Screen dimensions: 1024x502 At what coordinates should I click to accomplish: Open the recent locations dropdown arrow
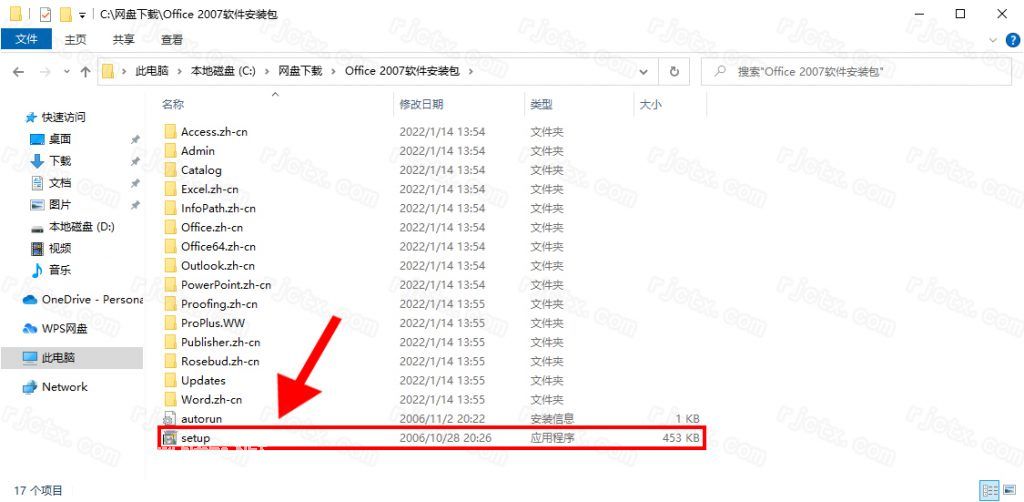(x=66, y=72)
